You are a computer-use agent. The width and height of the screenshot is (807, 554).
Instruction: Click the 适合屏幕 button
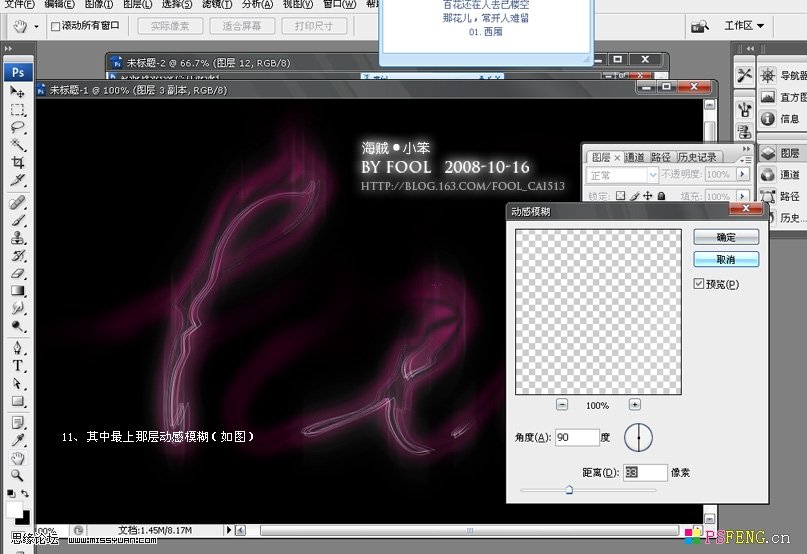(x=242, y=26)
